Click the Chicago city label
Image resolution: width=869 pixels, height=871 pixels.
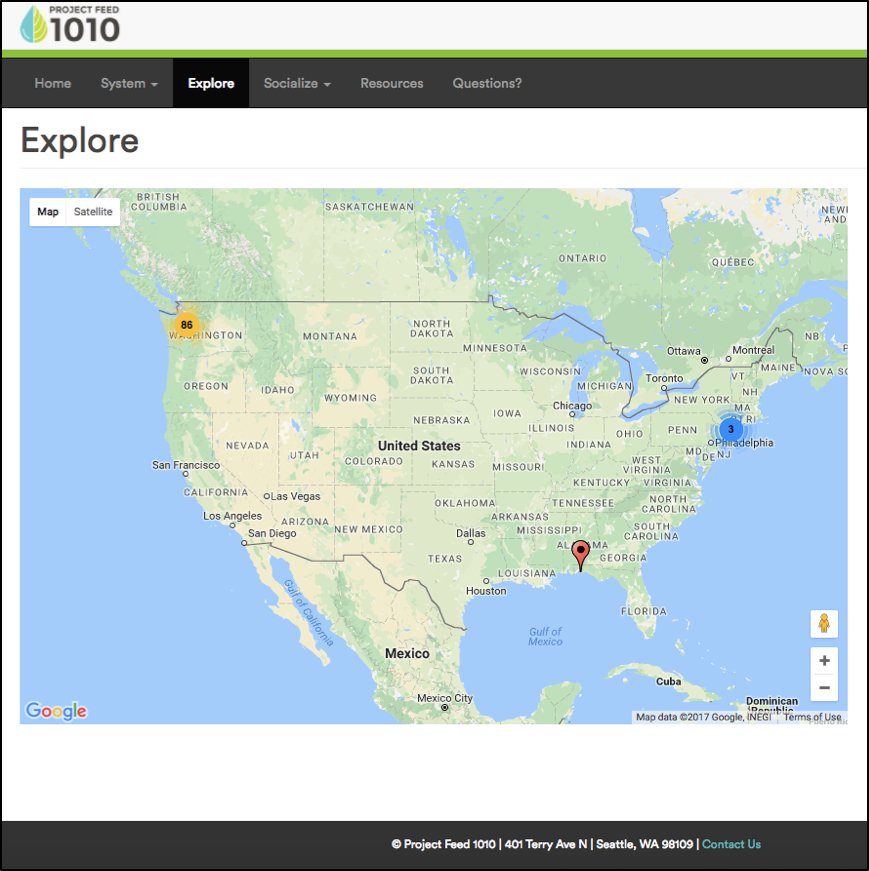tap(572, 406)
